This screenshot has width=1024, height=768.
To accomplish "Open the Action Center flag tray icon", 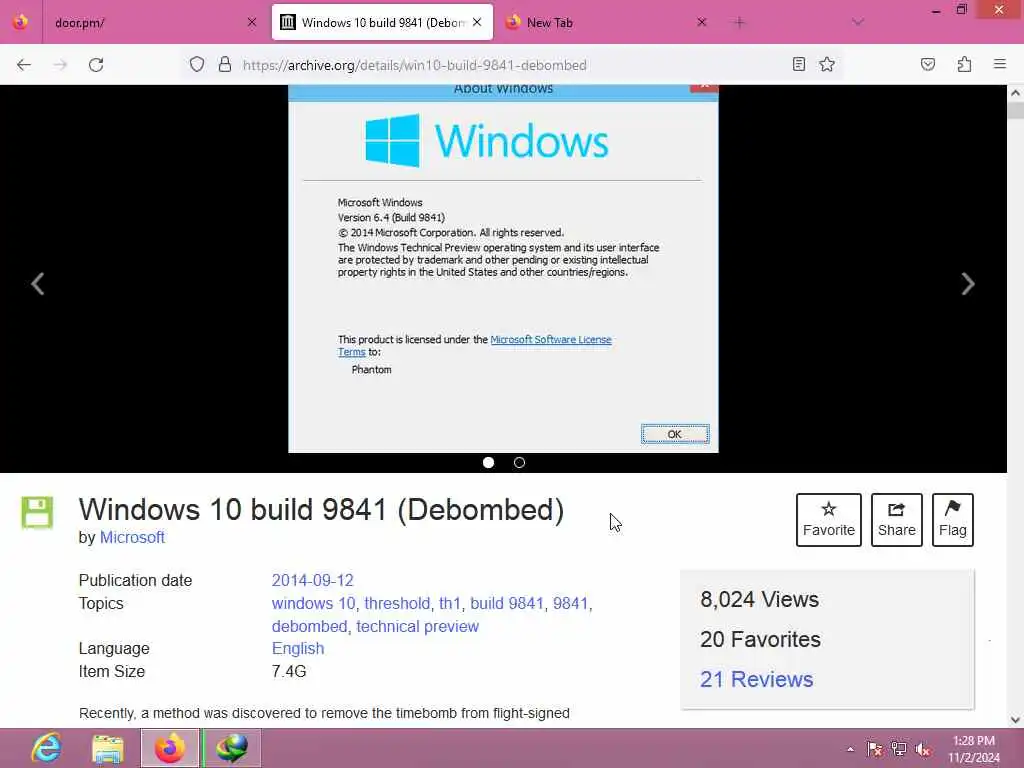I will coord(874,748).
